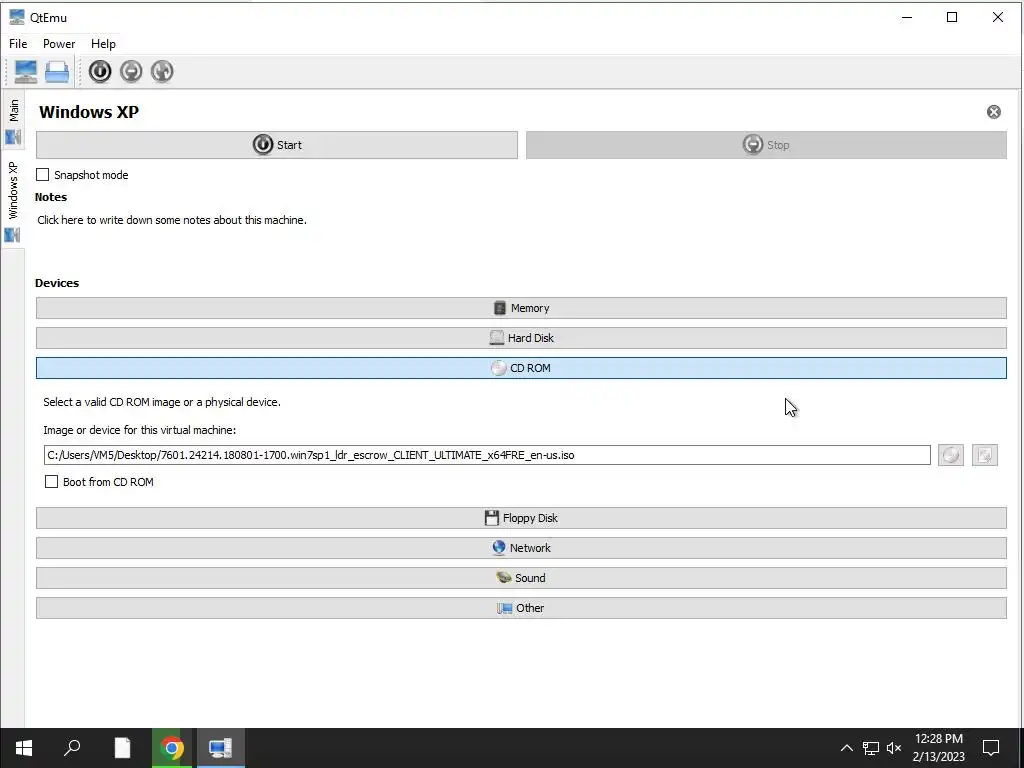Image resolution: width=1024 pixels, height=768 pixels.
Task: Click the browse CD image file icon
Action: pyautogui.click(x=985, y=455)
